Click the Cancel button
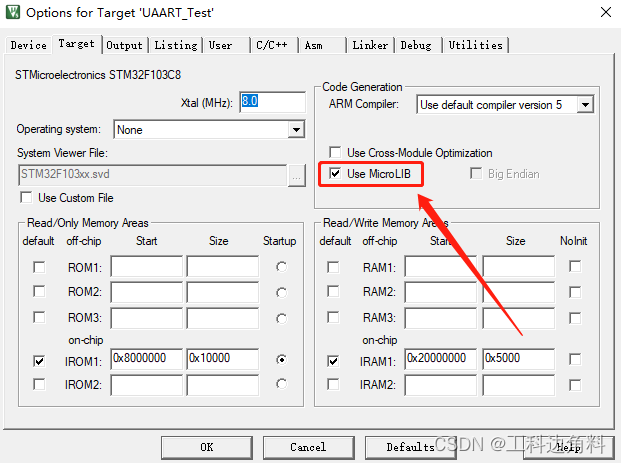 (x=309, y=448)
